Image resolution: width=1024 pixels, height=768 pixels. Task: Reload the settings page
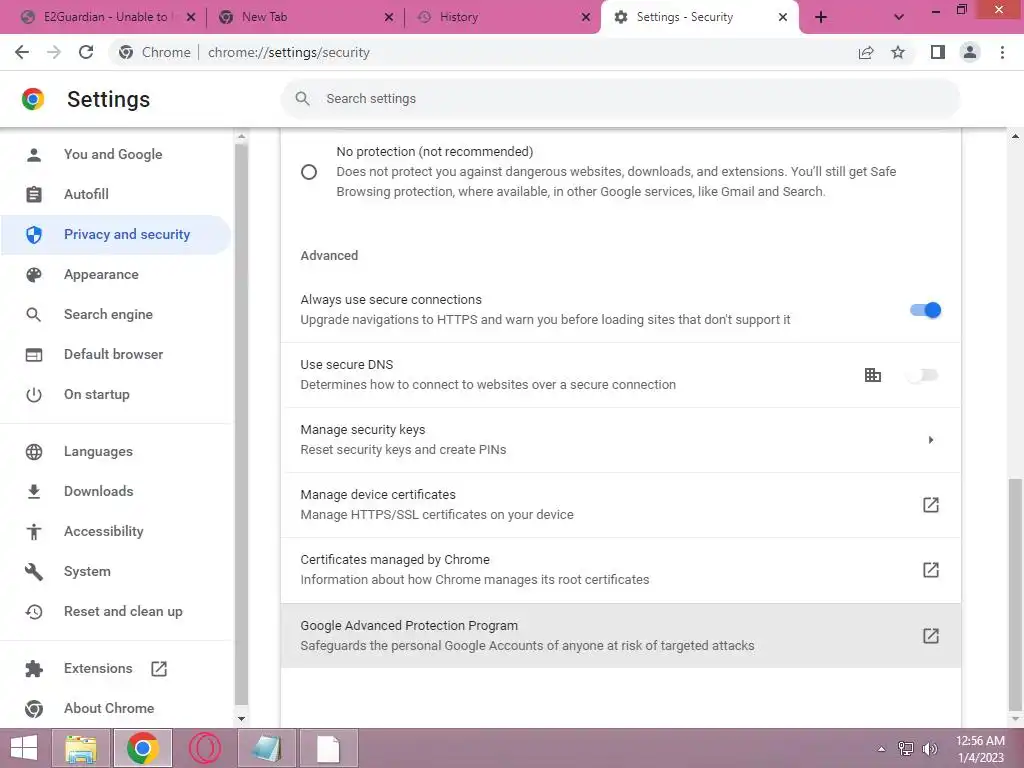[86, 52]
